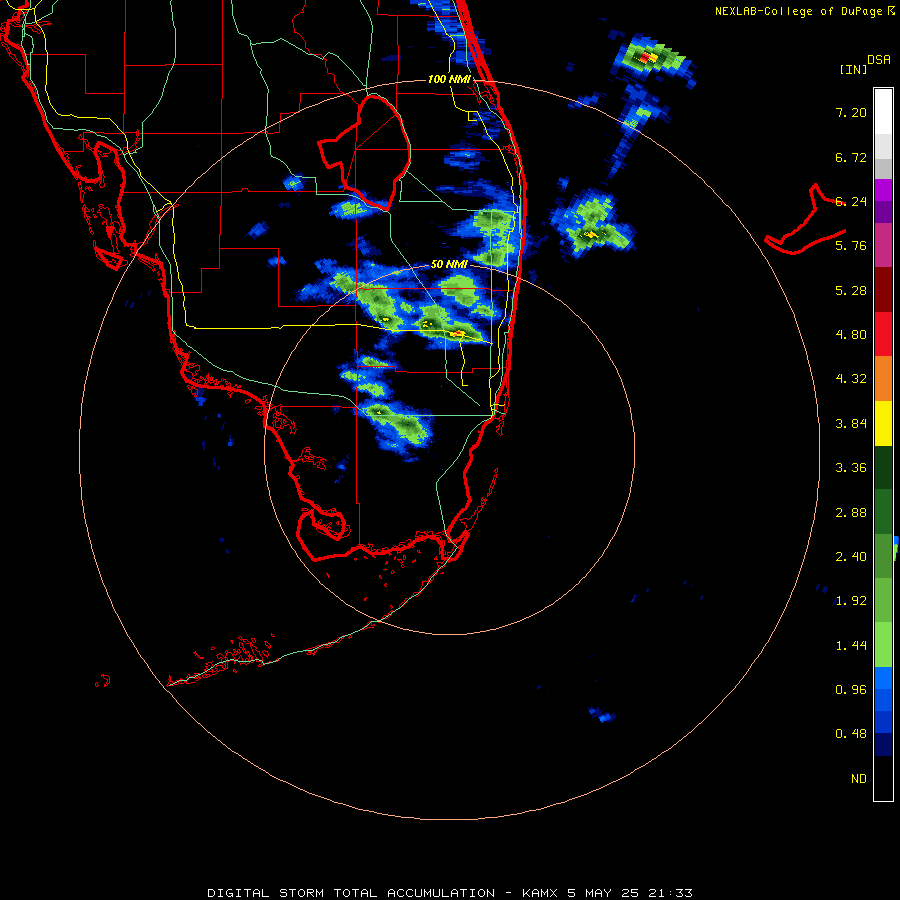Click the 3.36 legend value
Screen dimensions: 900x900
851,468
